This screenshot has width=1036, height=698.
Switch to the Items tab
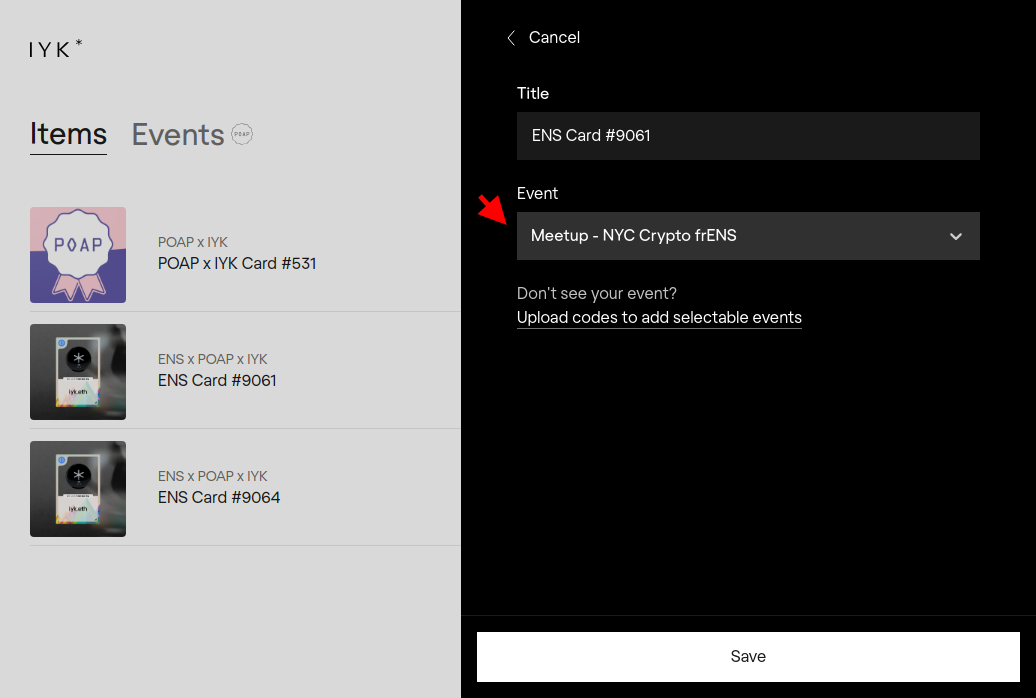pos(68,134)
